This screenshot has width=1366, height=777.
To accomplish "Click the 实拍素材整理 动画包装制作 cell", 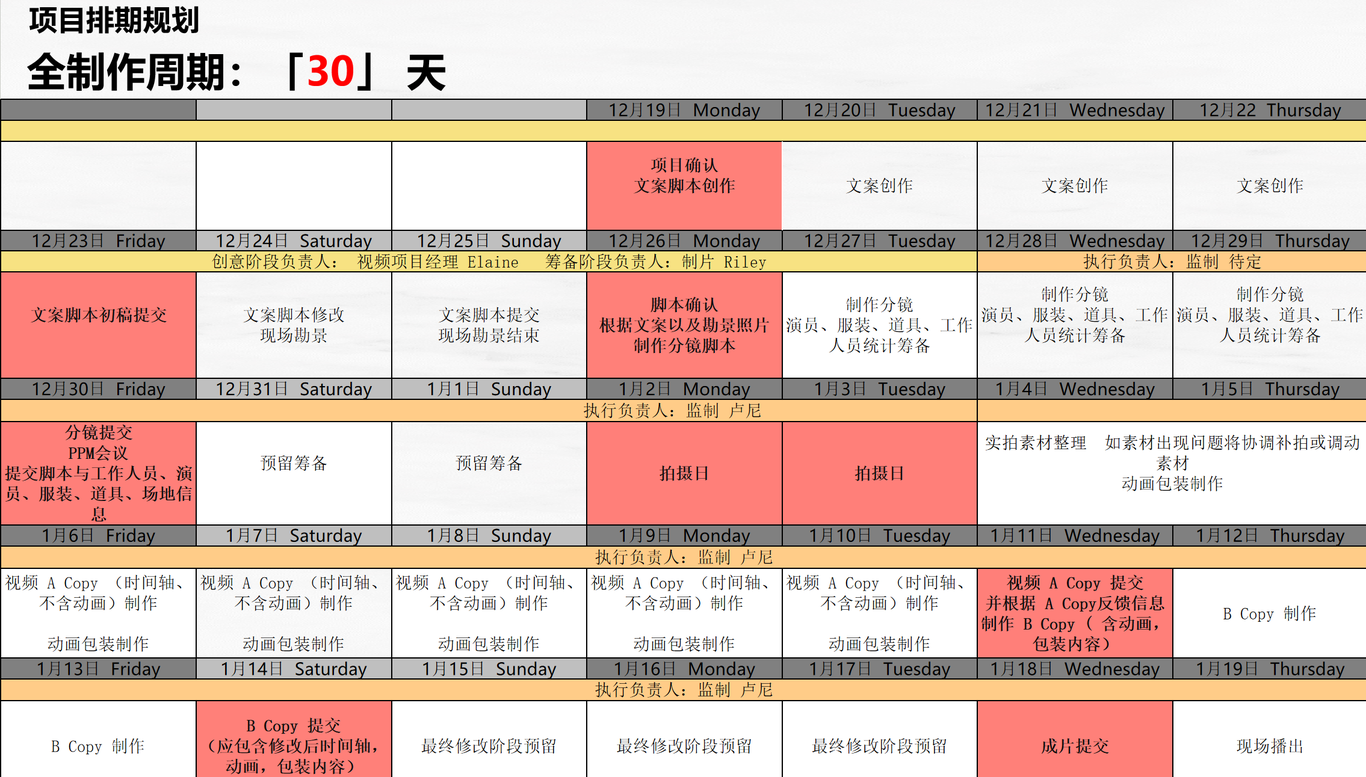I will (x=1172, y=473).
